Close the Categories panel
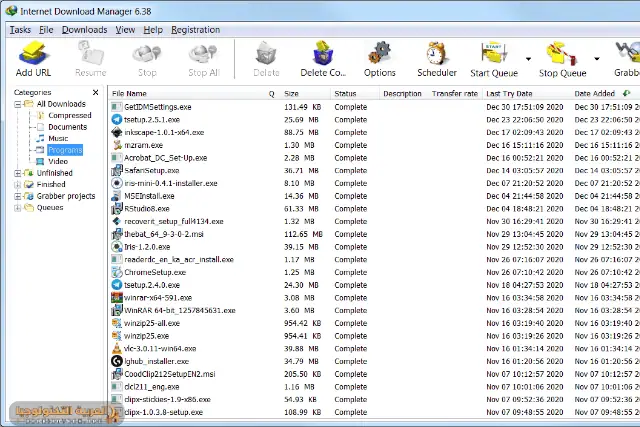640x427 pixels. 96,92
